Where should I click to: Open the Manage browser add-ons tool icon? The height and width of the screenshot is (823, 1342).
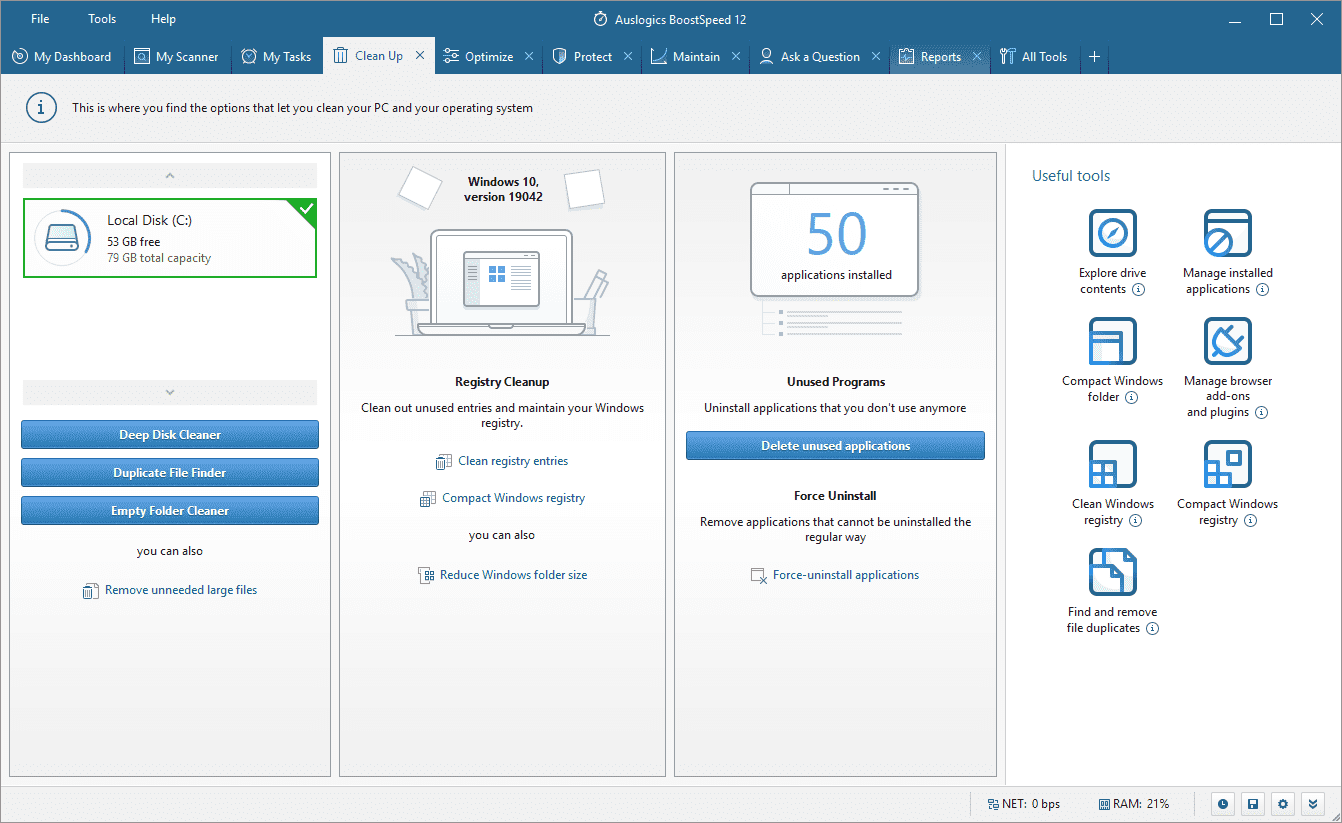click(x=1227, y=342)
